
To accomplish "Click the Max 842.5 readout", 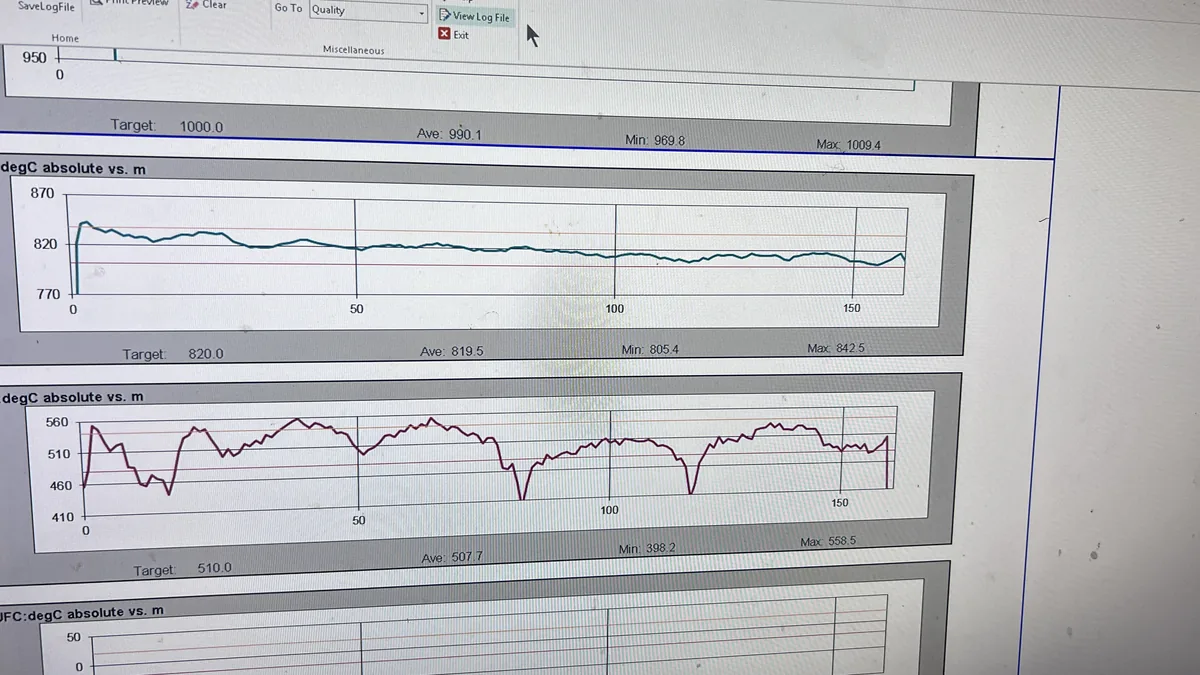I will [836, 348].
